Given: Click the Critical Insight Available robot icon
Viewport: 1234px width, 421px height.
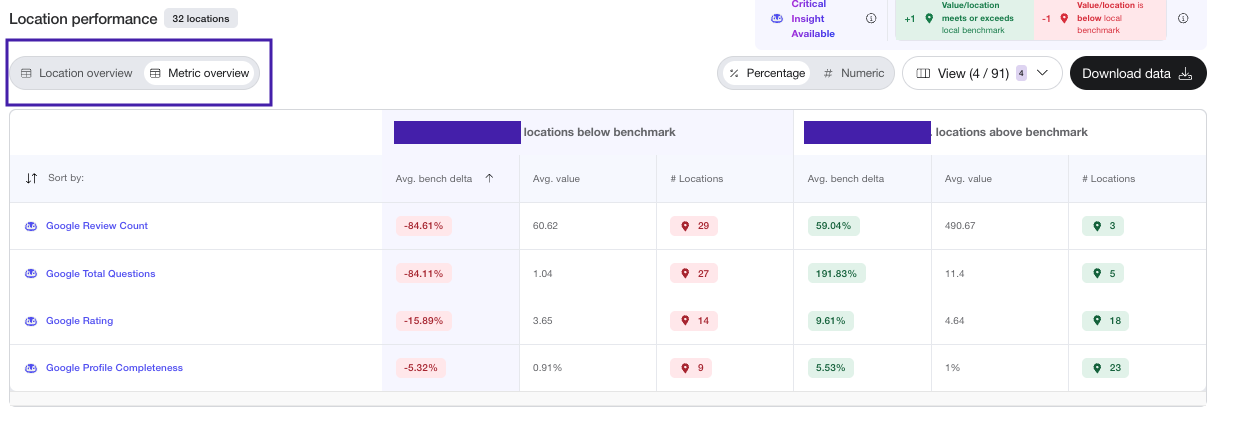Looking at the screenshot, I should (776, 18).
